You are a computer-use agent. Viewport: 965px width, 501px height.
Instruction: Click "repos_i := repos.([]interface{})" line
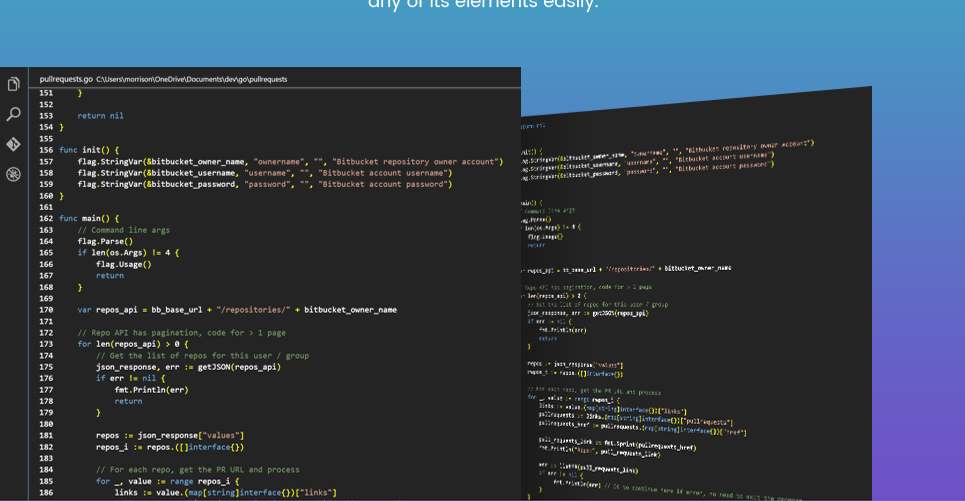[170, 447]
